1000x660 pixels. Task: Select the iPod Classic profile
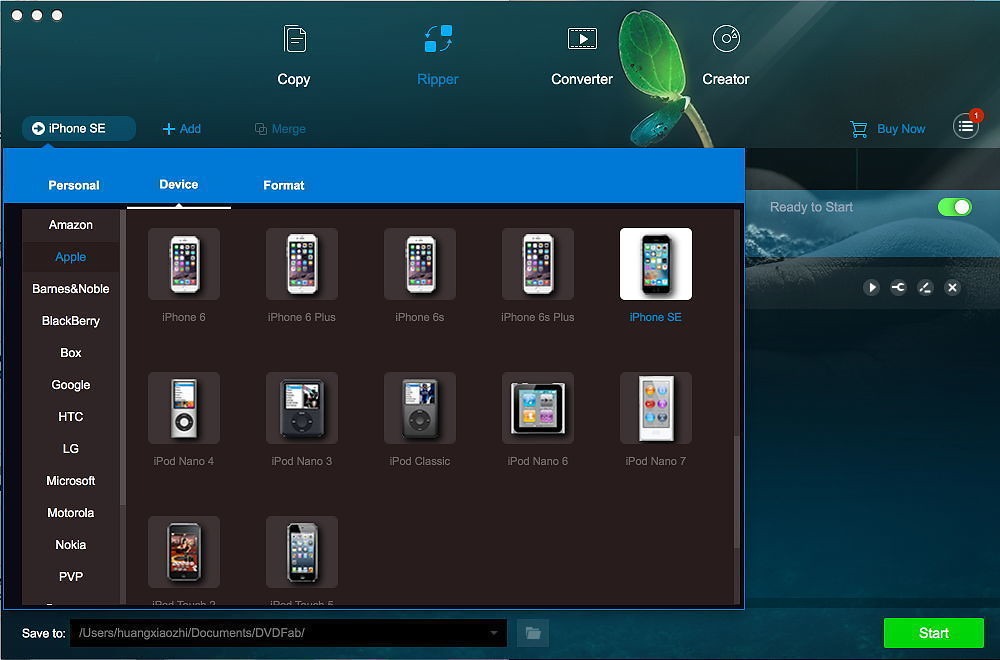tap(420, 408)
